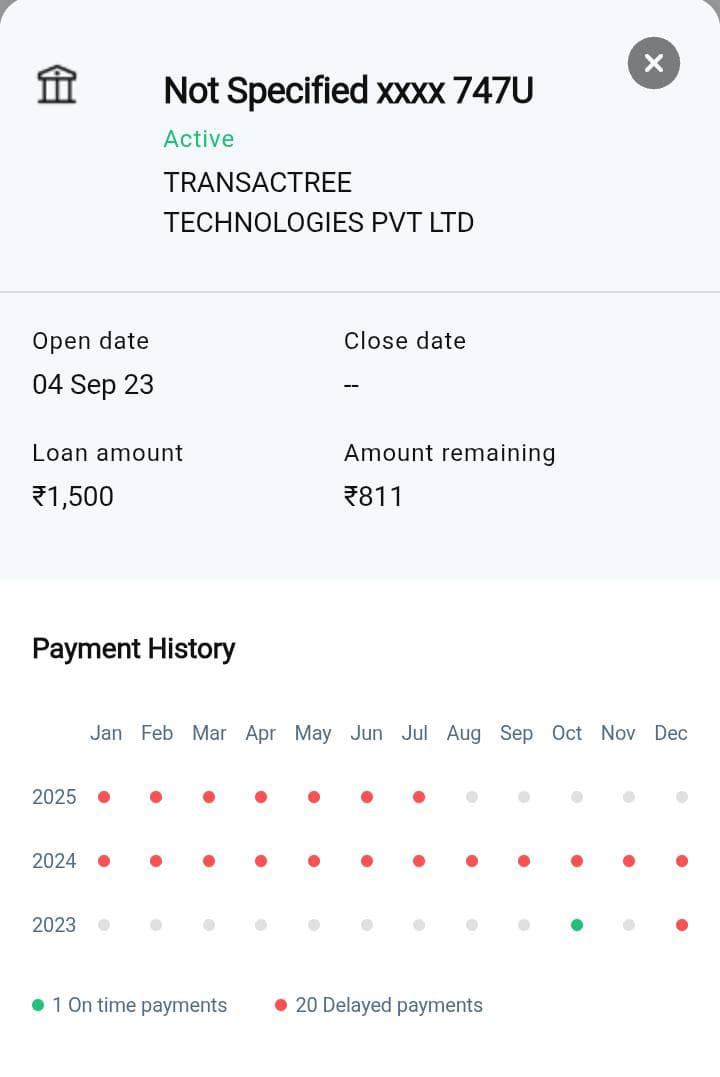Click the June 2024 red dot
The width and height of the screenshot is (720, 1077).
(367, 861)
